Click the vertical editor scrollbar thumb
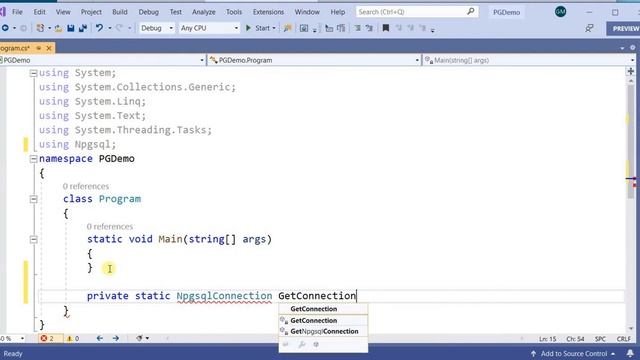The width and height of the screenshot is (640, 360). click(631, 141)
